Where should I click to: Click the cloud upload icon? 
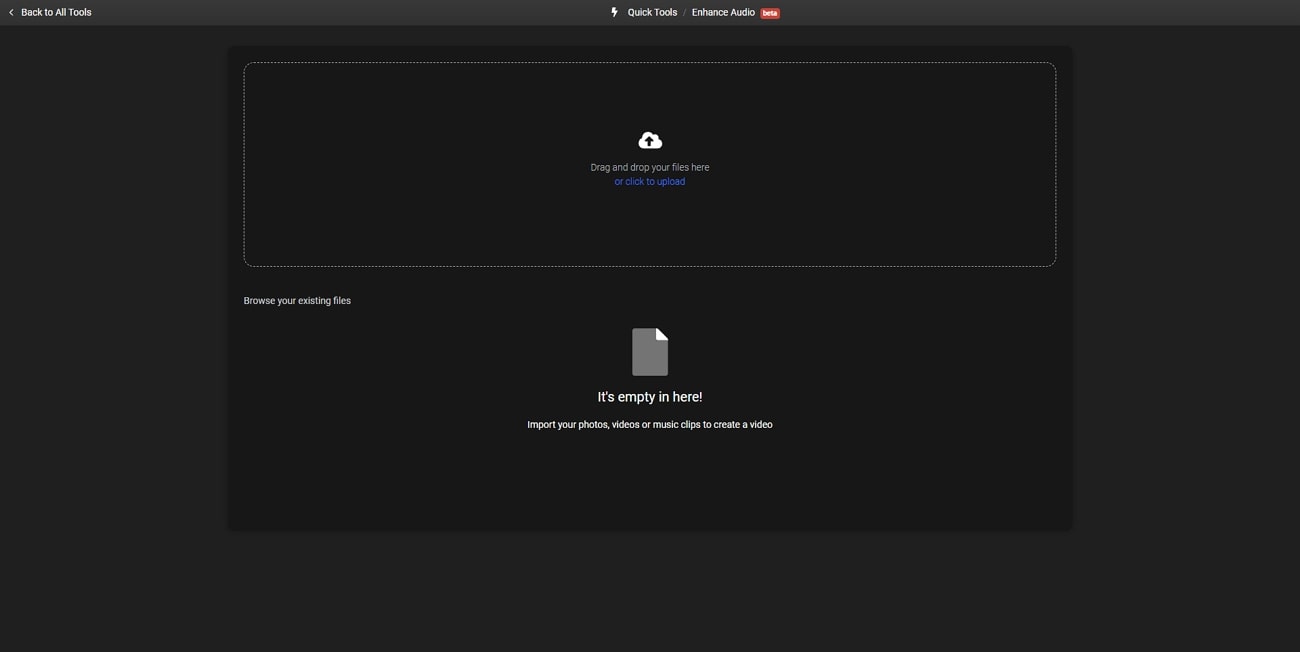click(x=650, y=140)
